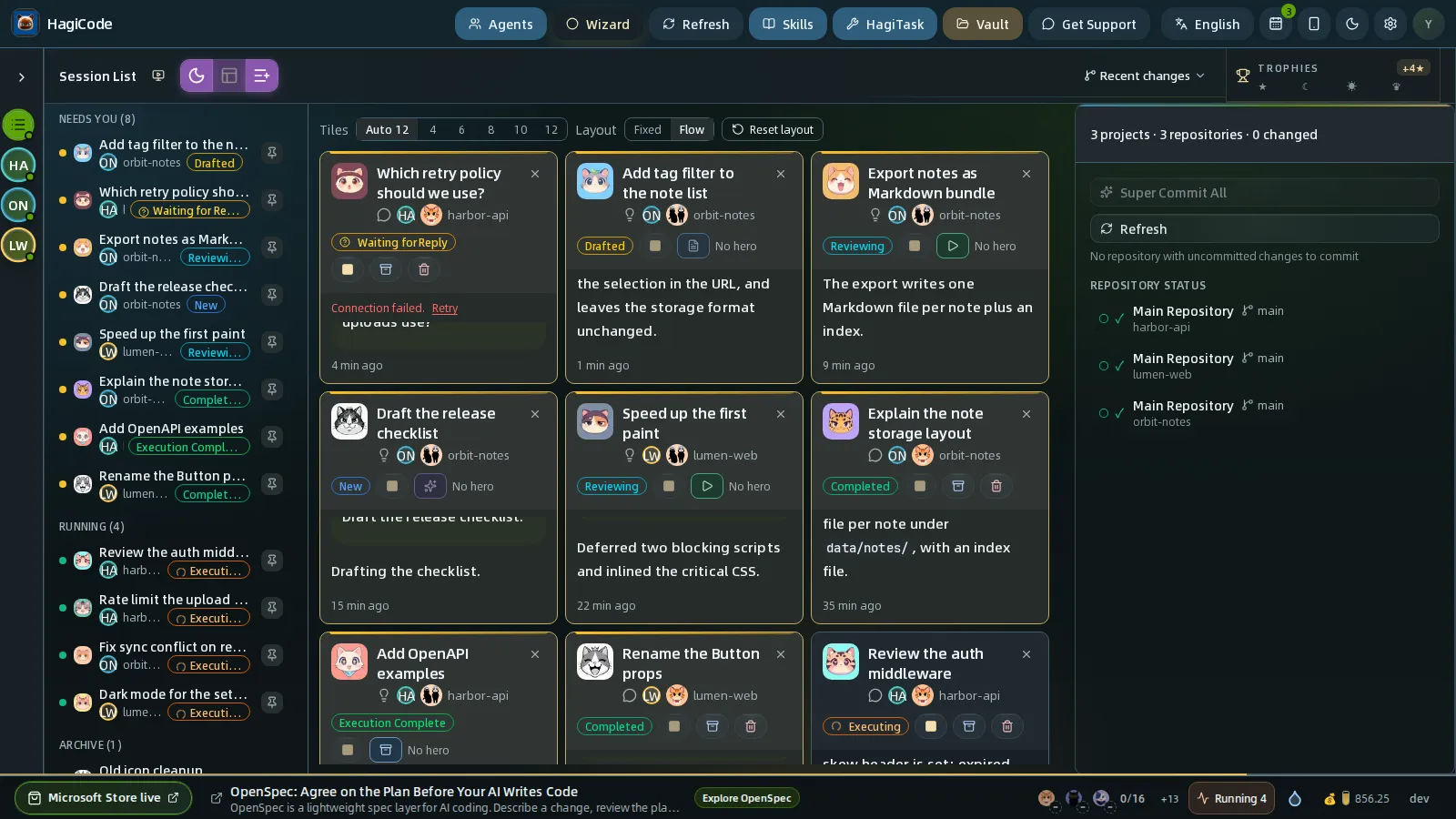Open the Vault tab
1456x819 pixels.
(x=982, y=24)
